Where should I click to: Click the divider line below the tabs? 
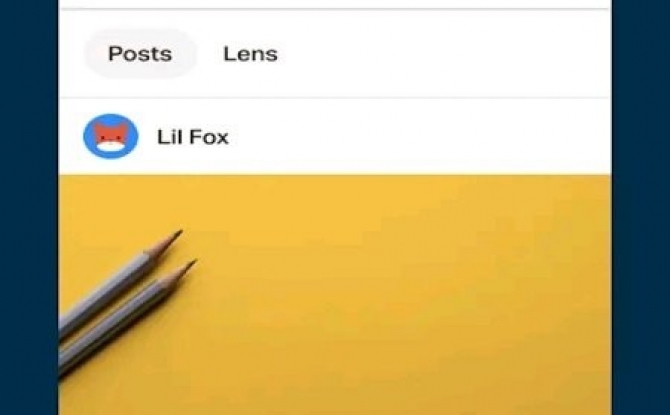tap(335, 98)
